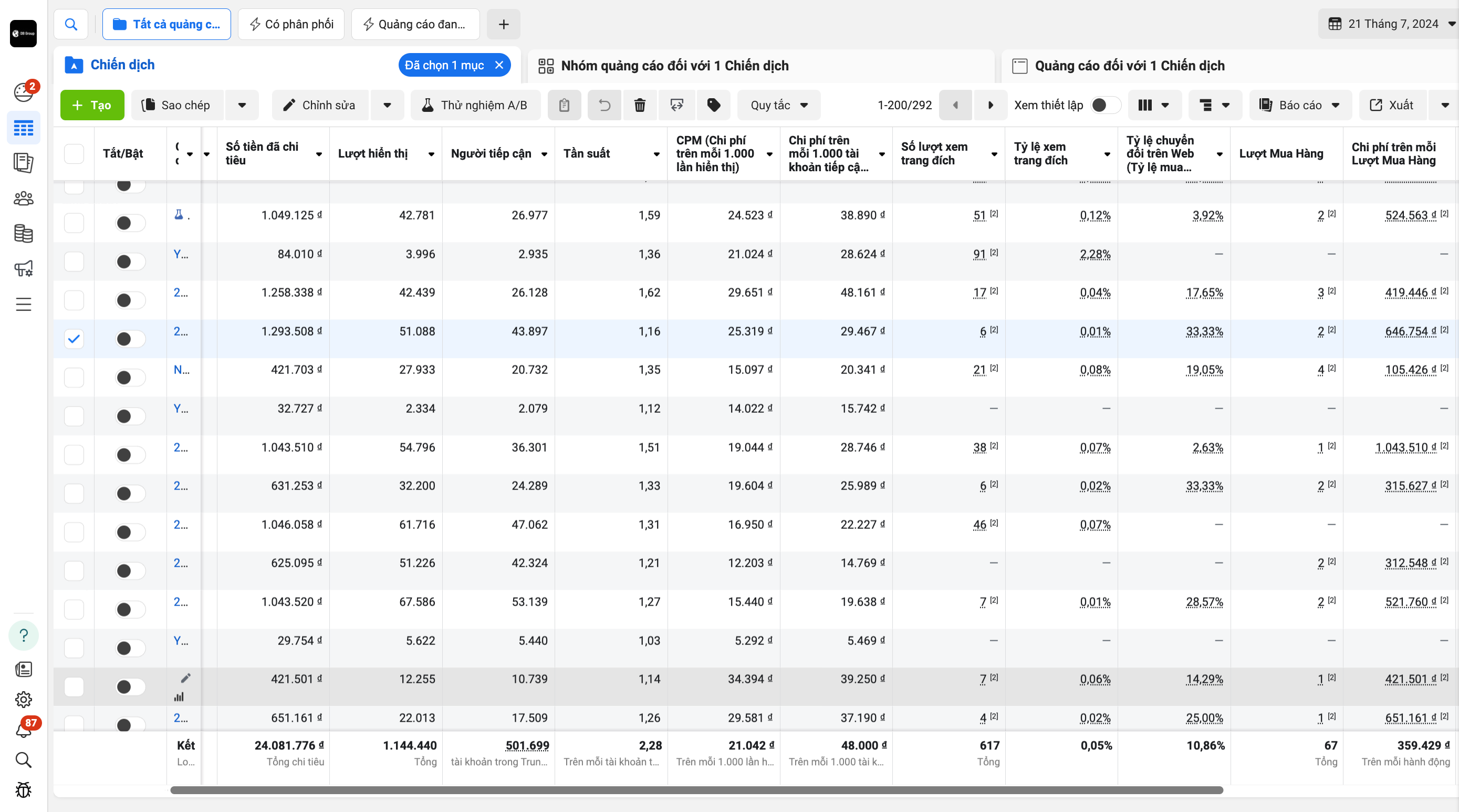Click the undo arrow icon
The width and height of the screenshot is (1459, 812).
tap(605, 105)
